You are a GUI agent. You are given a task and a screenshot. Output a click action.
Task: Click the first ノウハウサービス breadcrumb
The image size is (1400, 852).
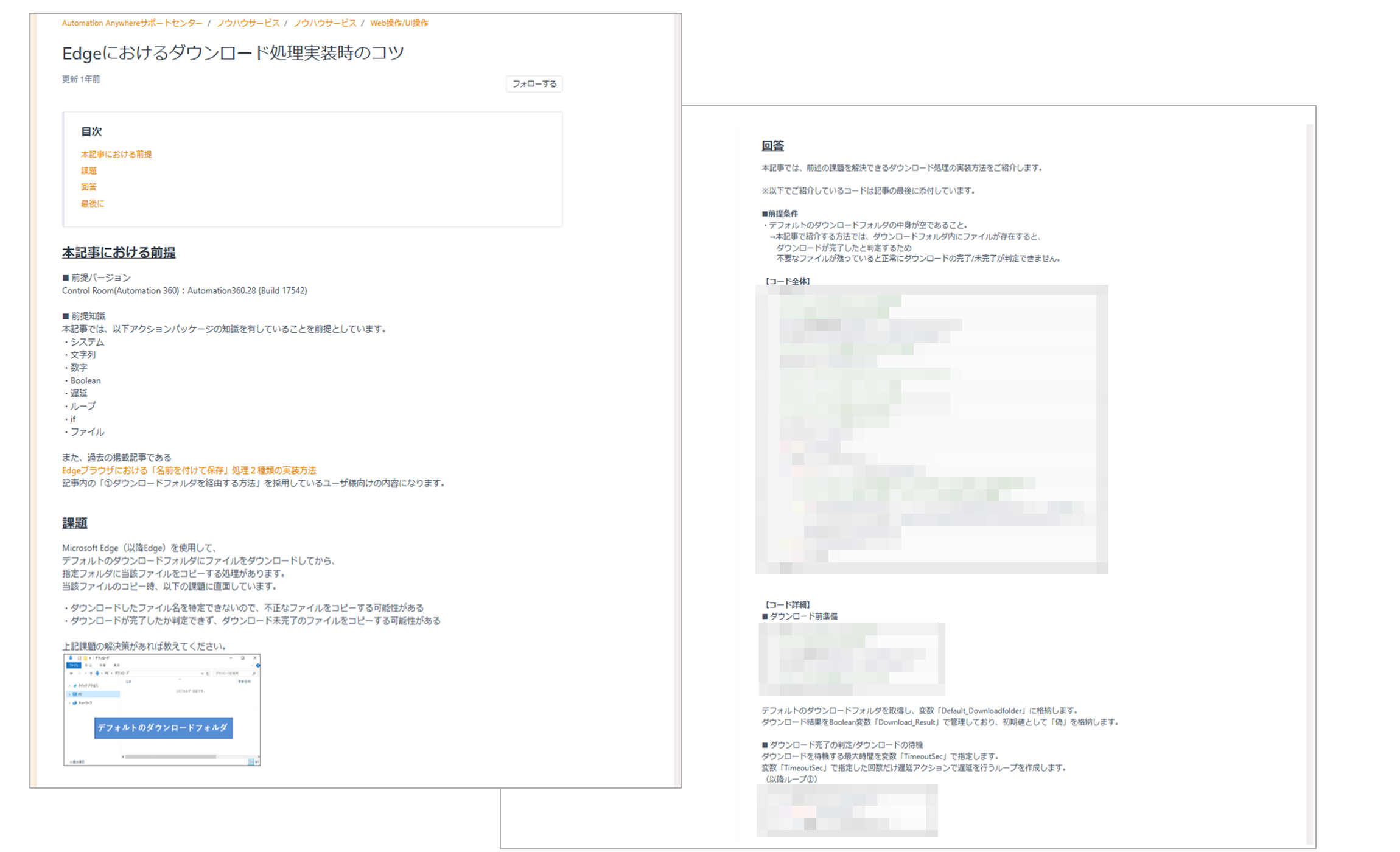[x=248, y=23]
